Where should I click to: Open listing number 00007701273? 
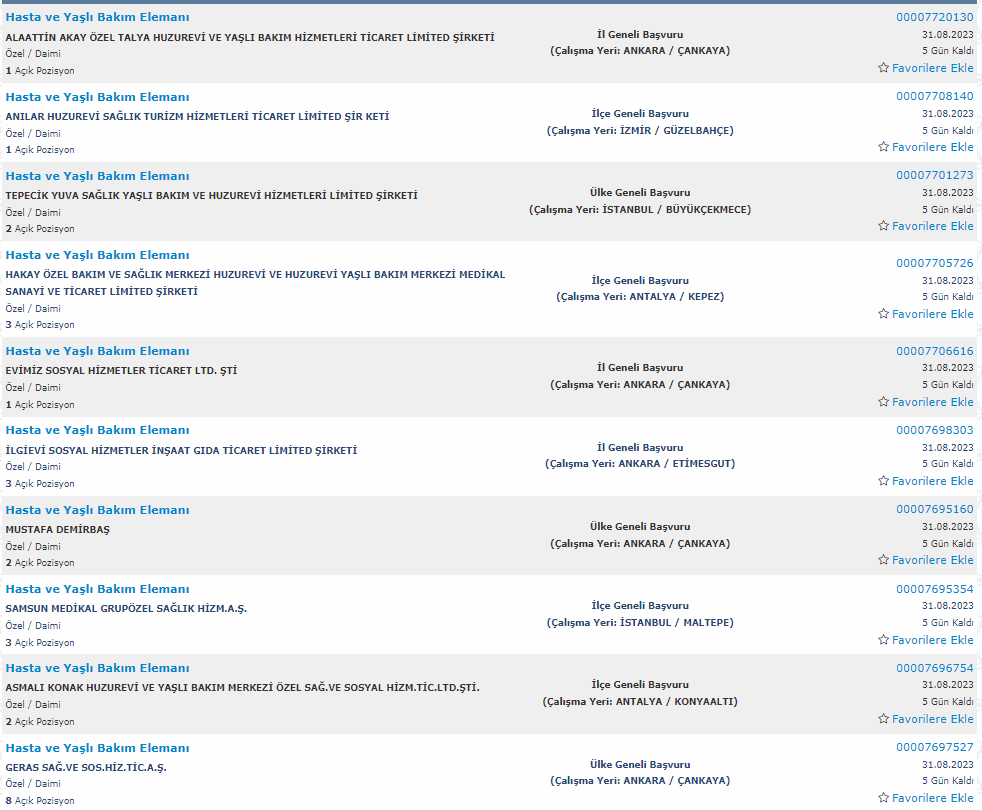pos(934,175)
